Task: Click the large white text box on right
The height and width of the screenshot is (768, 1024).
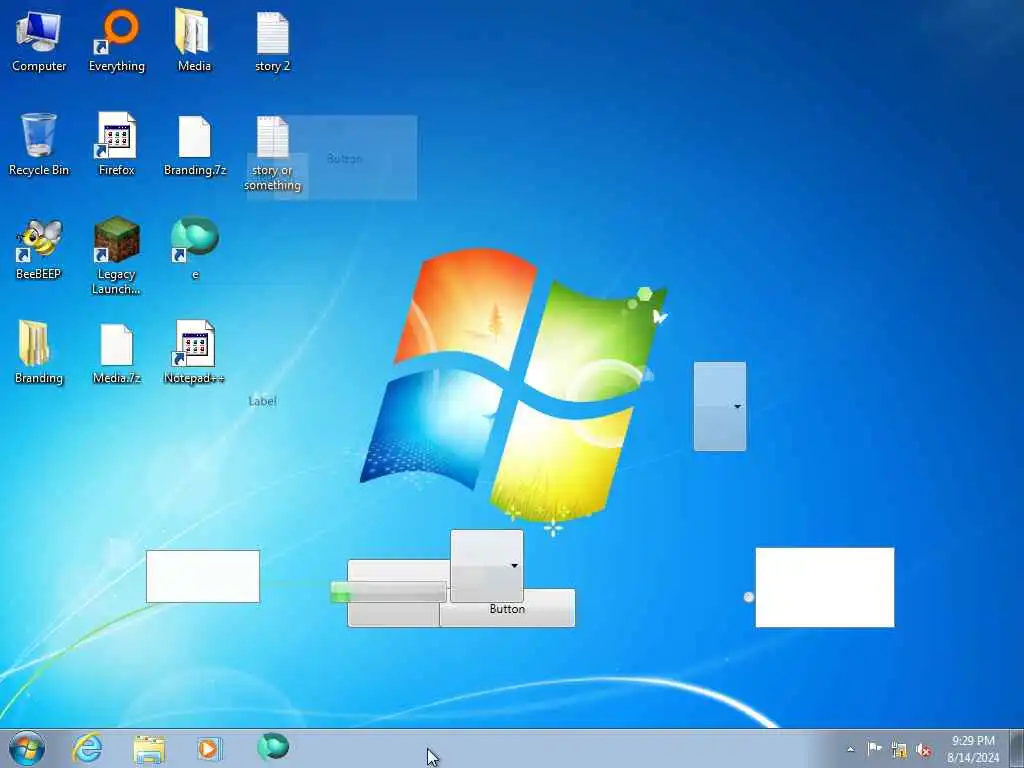Action: coord(825,587)
